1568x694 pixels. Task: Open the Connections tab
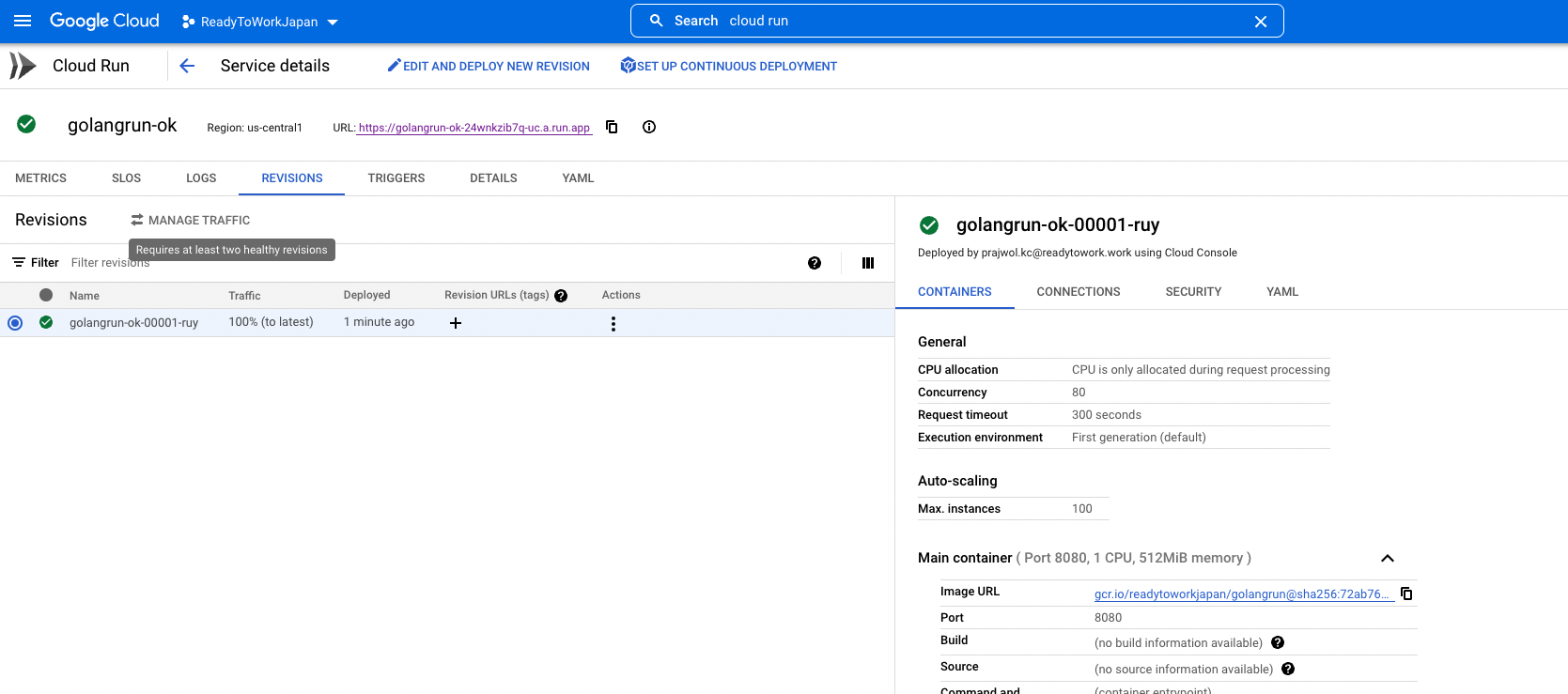click(x=1079, y=292)
